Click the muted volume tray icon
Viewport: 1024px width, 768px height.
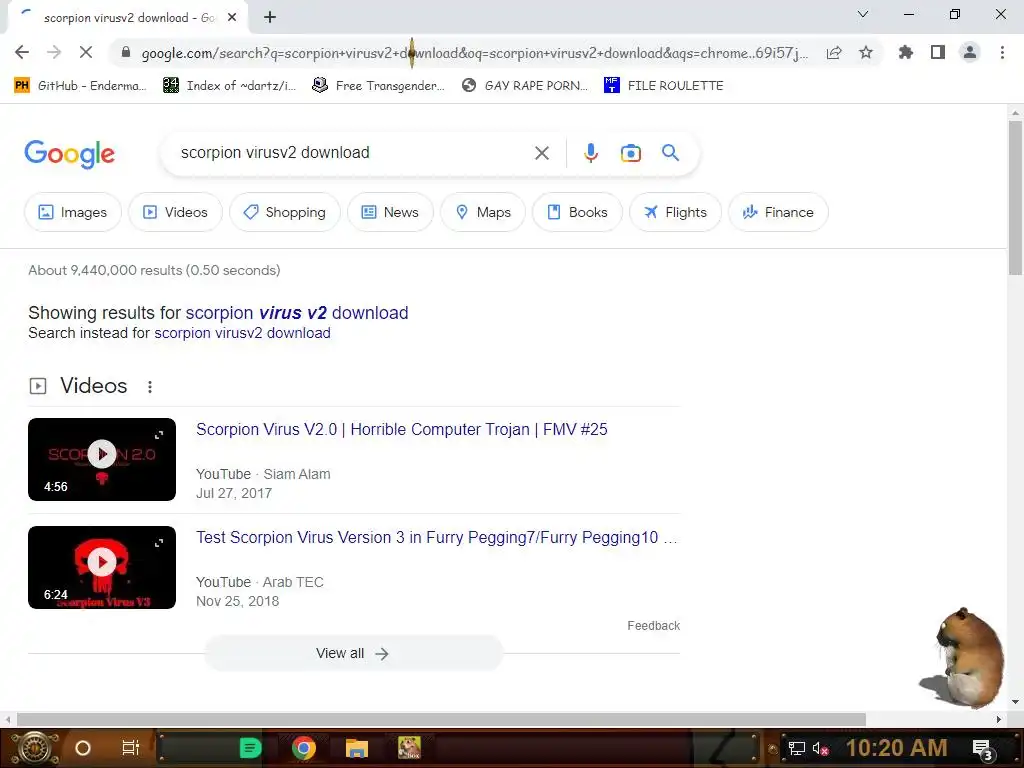(820, 748)
